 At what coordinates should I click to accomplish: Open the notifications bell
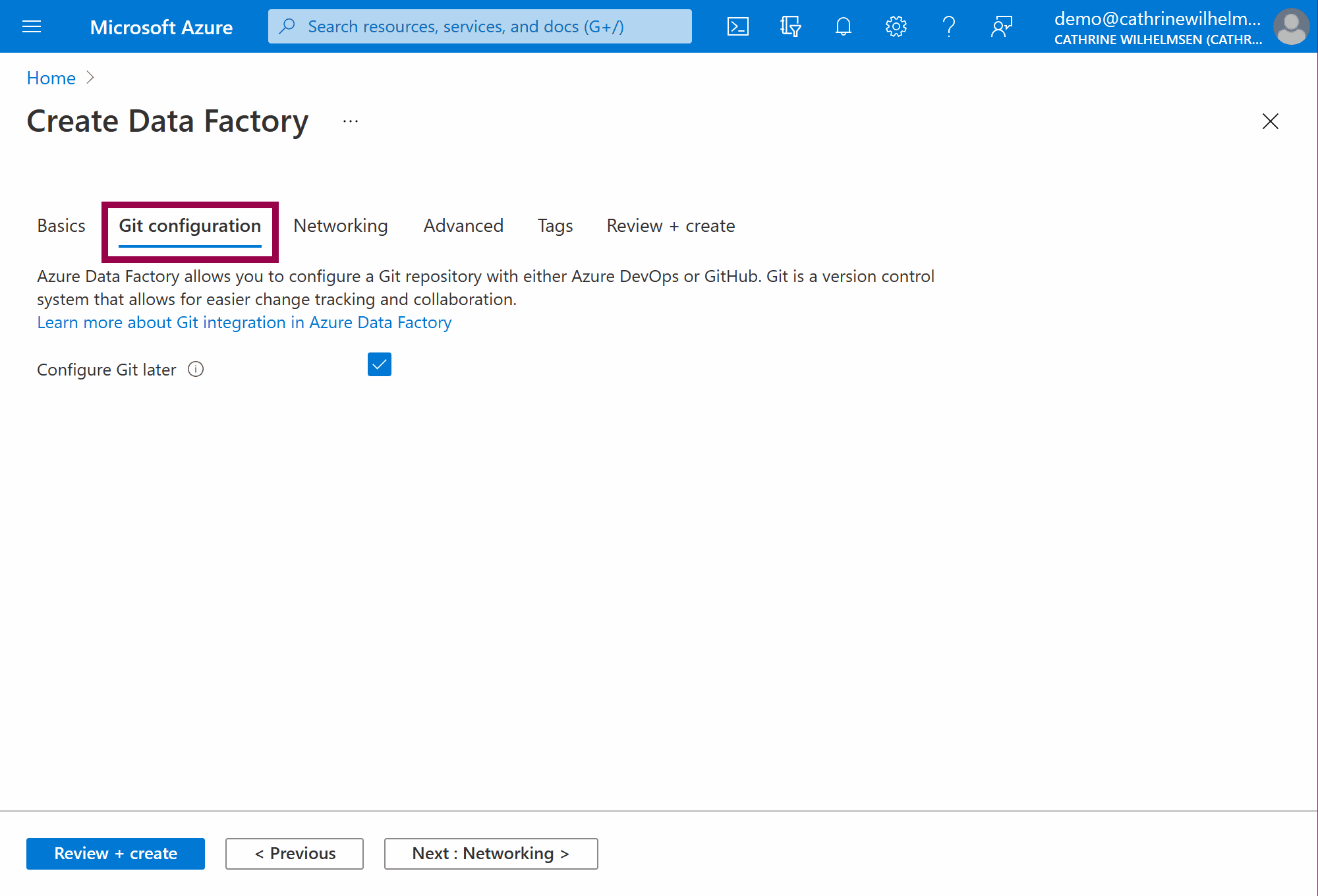843,26
